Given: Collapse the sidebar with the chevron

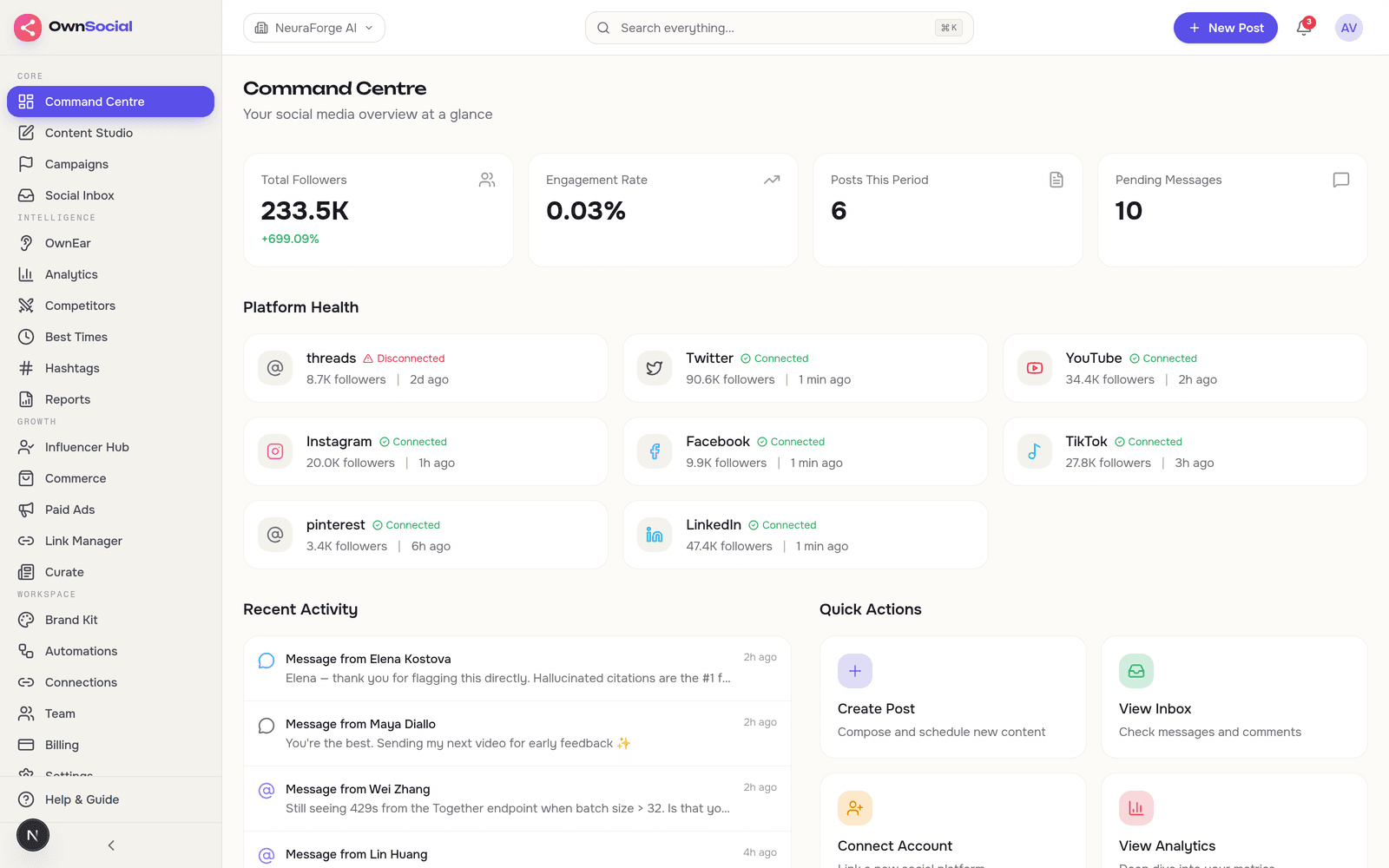Looking at the screenshot, I should pyautogui.click(x=111, y=845).
